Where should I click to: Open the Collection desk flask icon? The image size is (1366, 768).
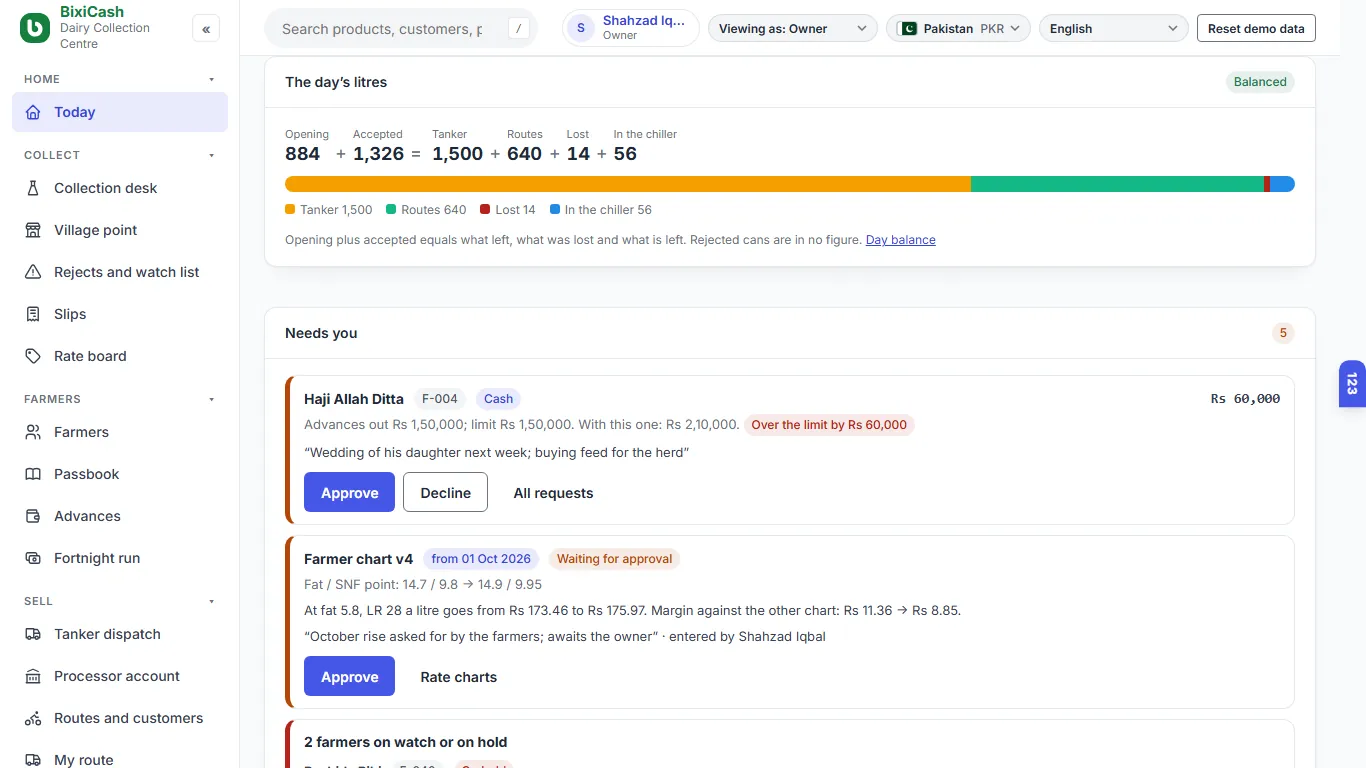(33, 188)
